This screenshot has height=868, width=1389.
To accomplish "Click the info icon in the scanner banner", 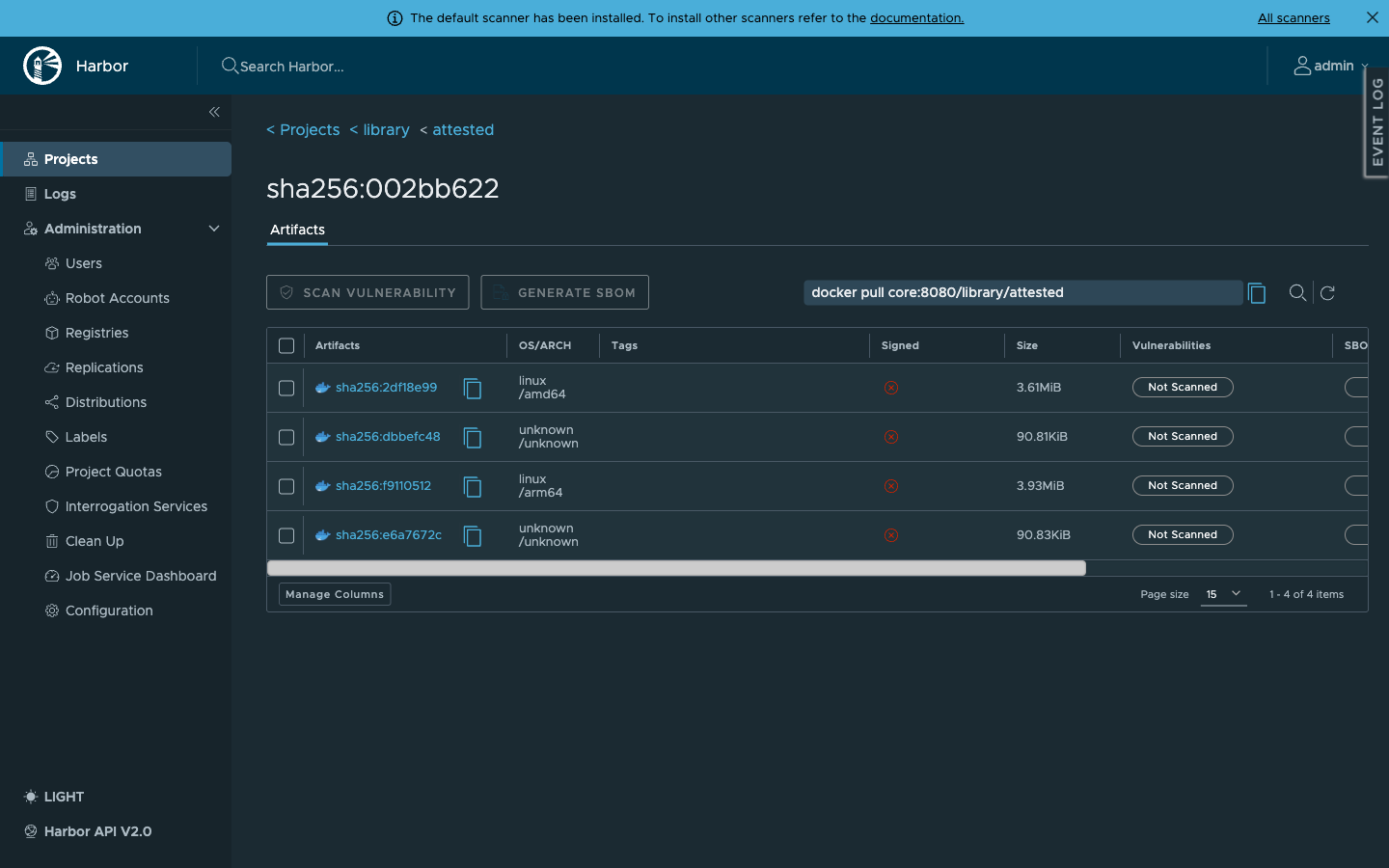I will tap(395, 18).
